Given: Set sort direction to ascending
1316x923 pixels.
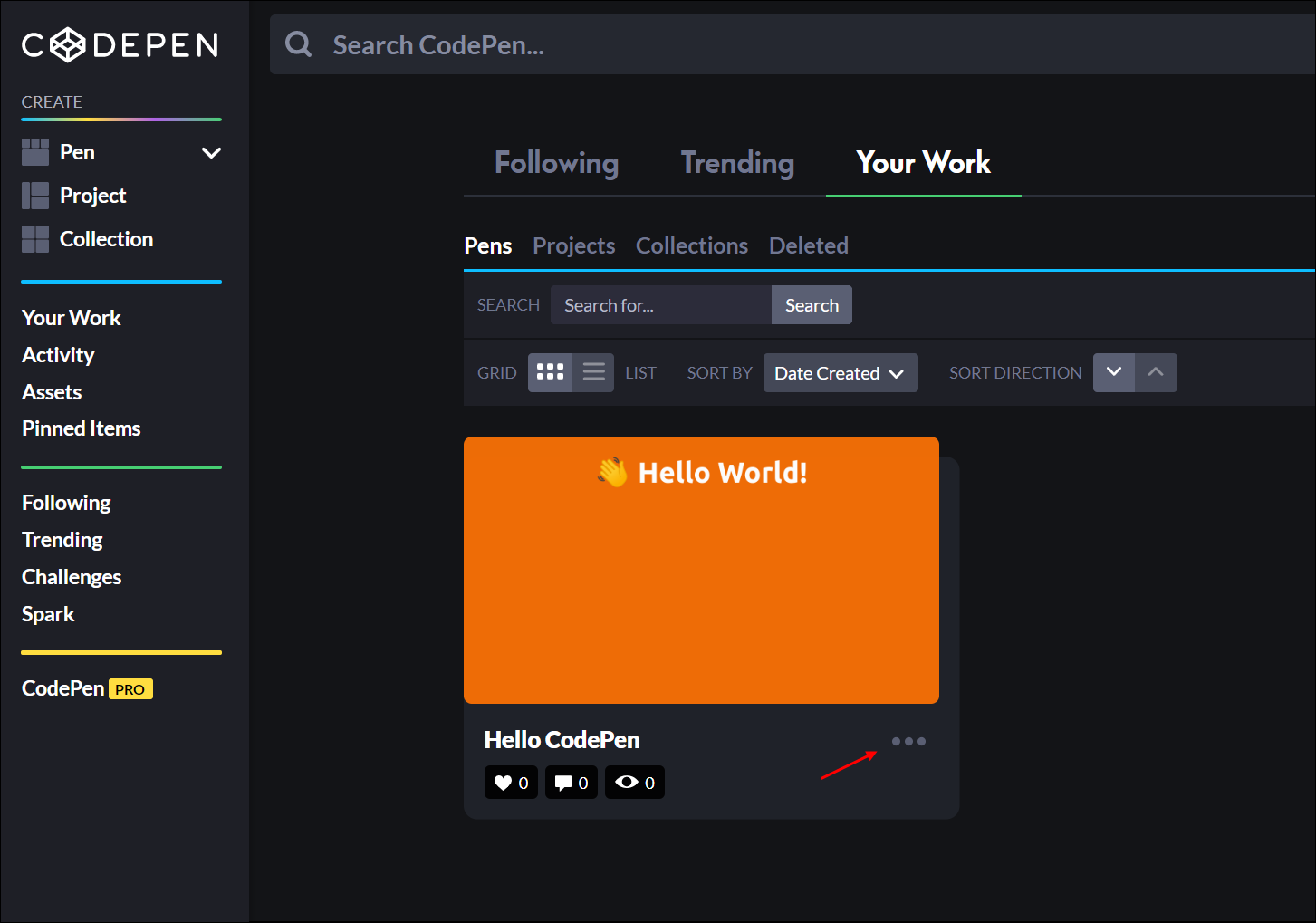Looking at the screenshot, I should (x=1156, y=372).
